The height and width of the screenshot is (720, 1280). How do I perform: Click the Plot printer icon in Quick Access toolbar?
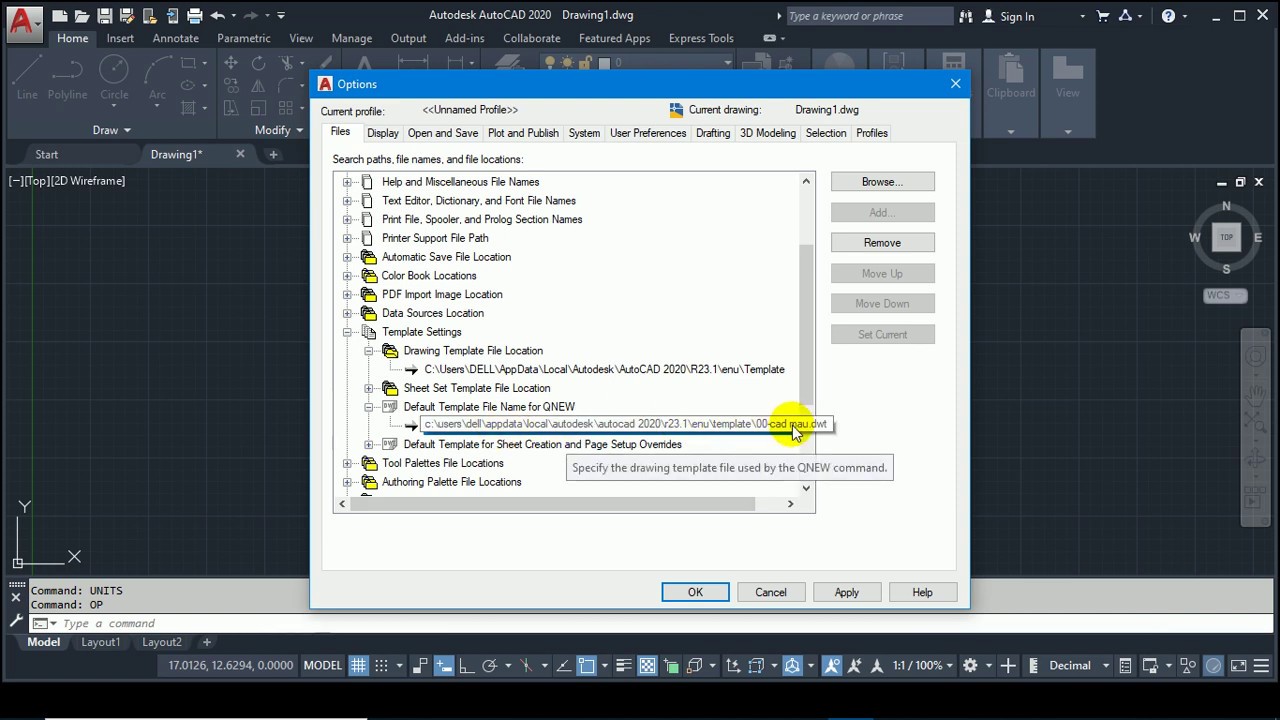[194, 16]
